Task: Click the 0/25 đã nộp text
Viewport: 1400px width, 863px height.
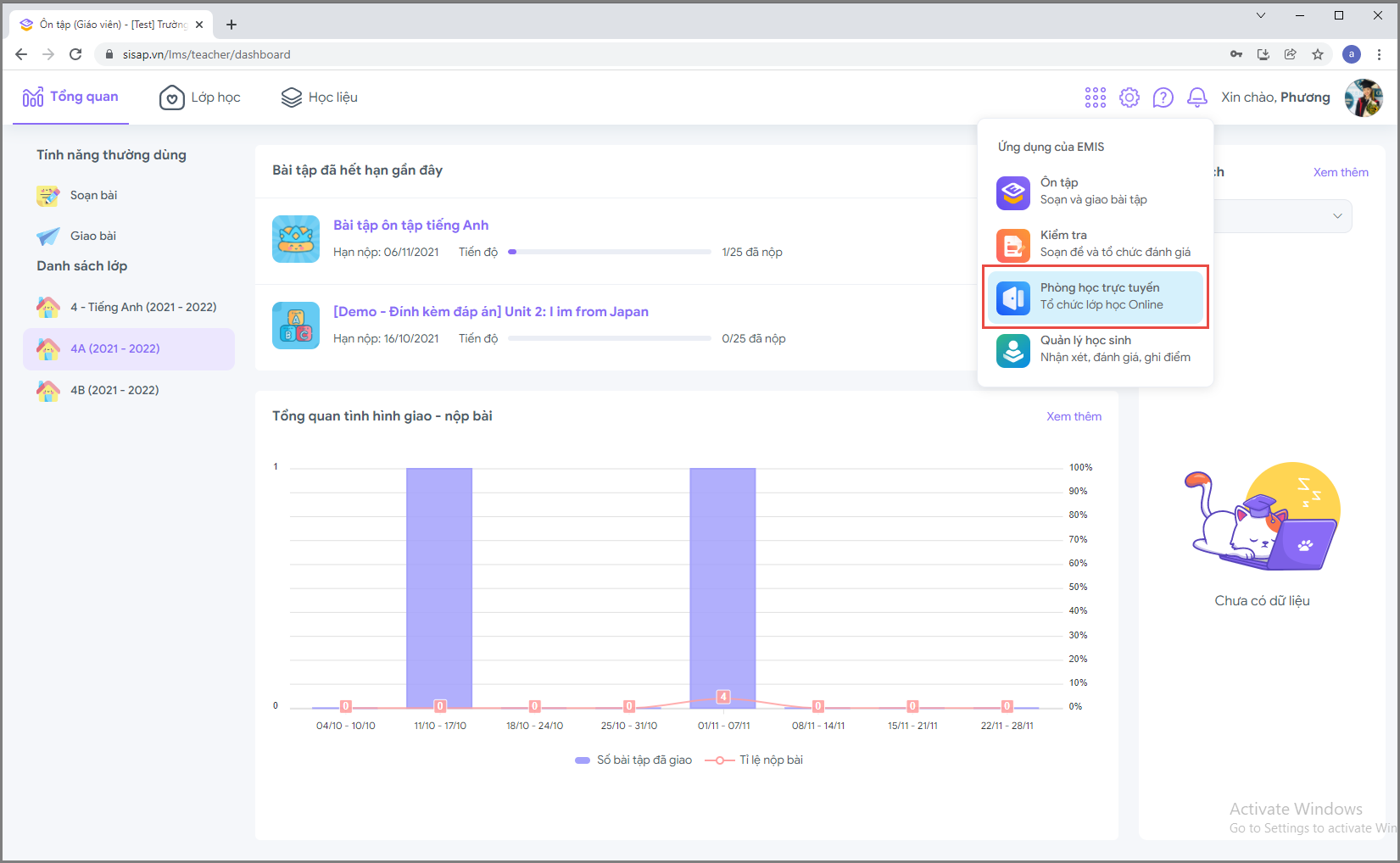Action: [x=754, y=338]
